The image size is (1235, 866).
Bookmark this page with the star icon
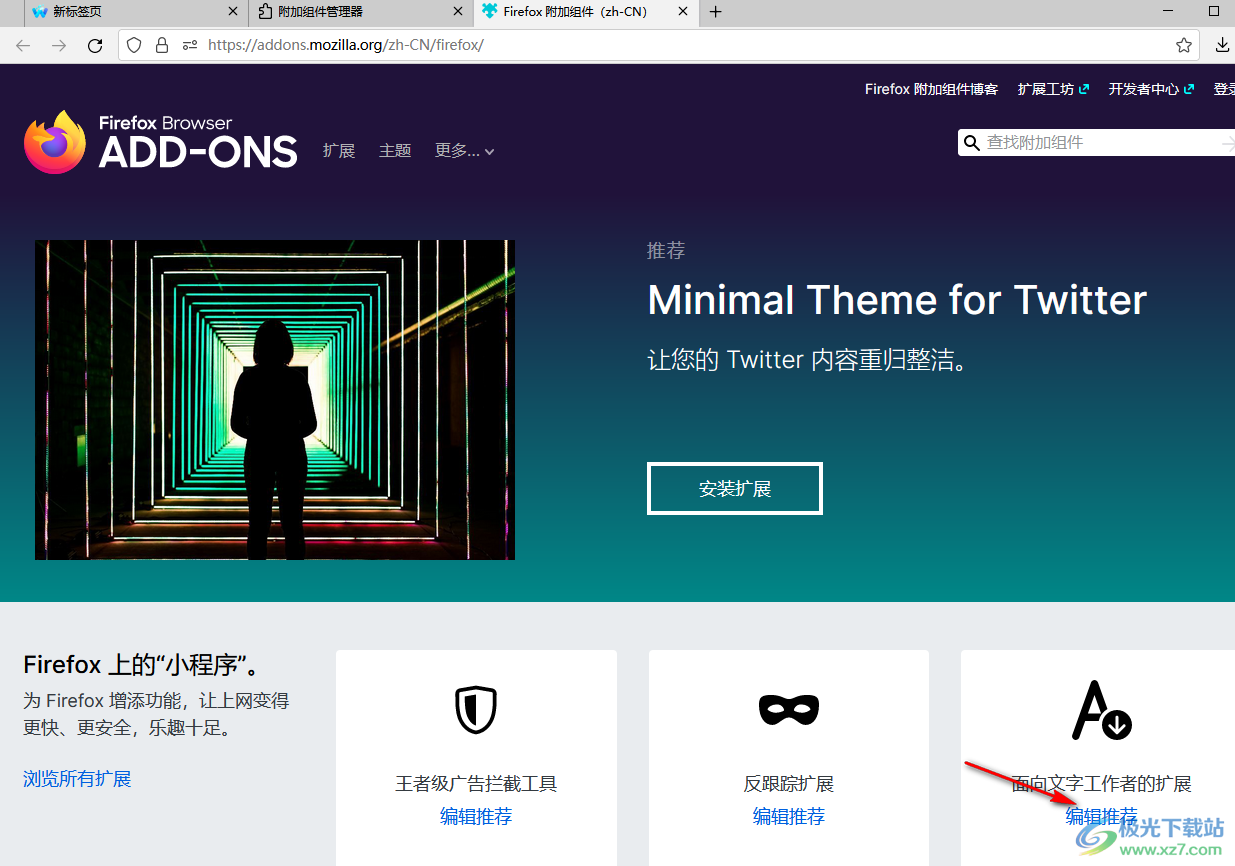(x=1184, y=45)
